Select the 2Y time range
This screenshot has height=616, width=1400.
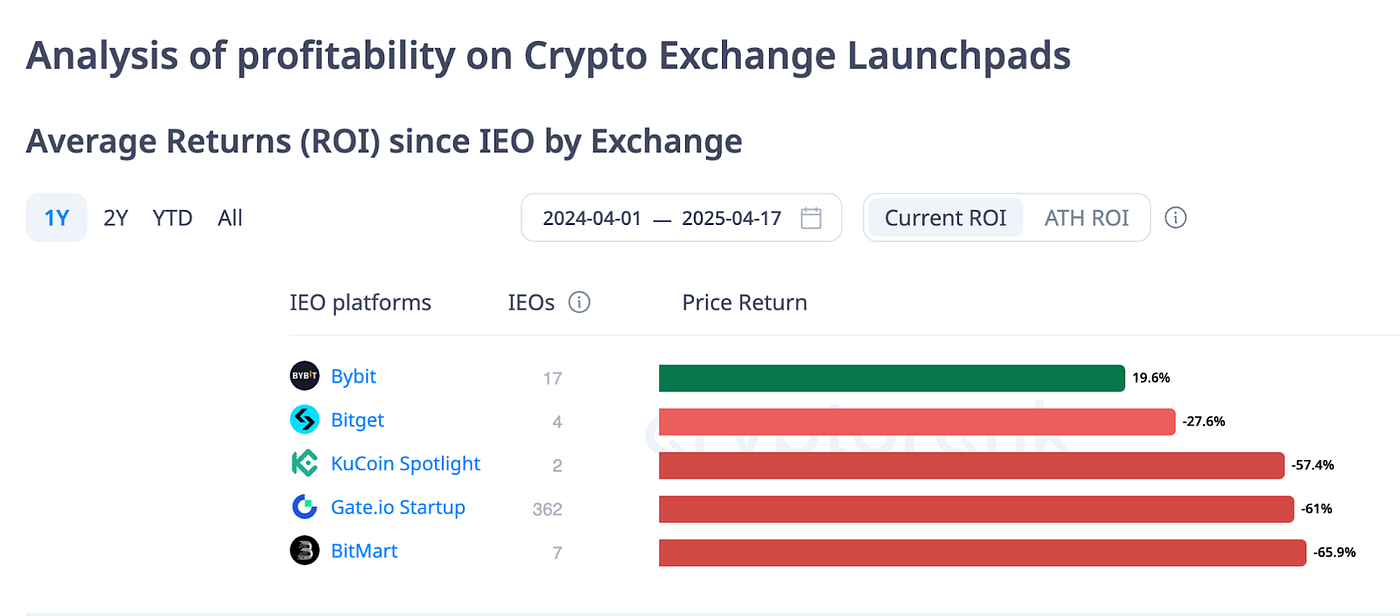tap(116, 218)
